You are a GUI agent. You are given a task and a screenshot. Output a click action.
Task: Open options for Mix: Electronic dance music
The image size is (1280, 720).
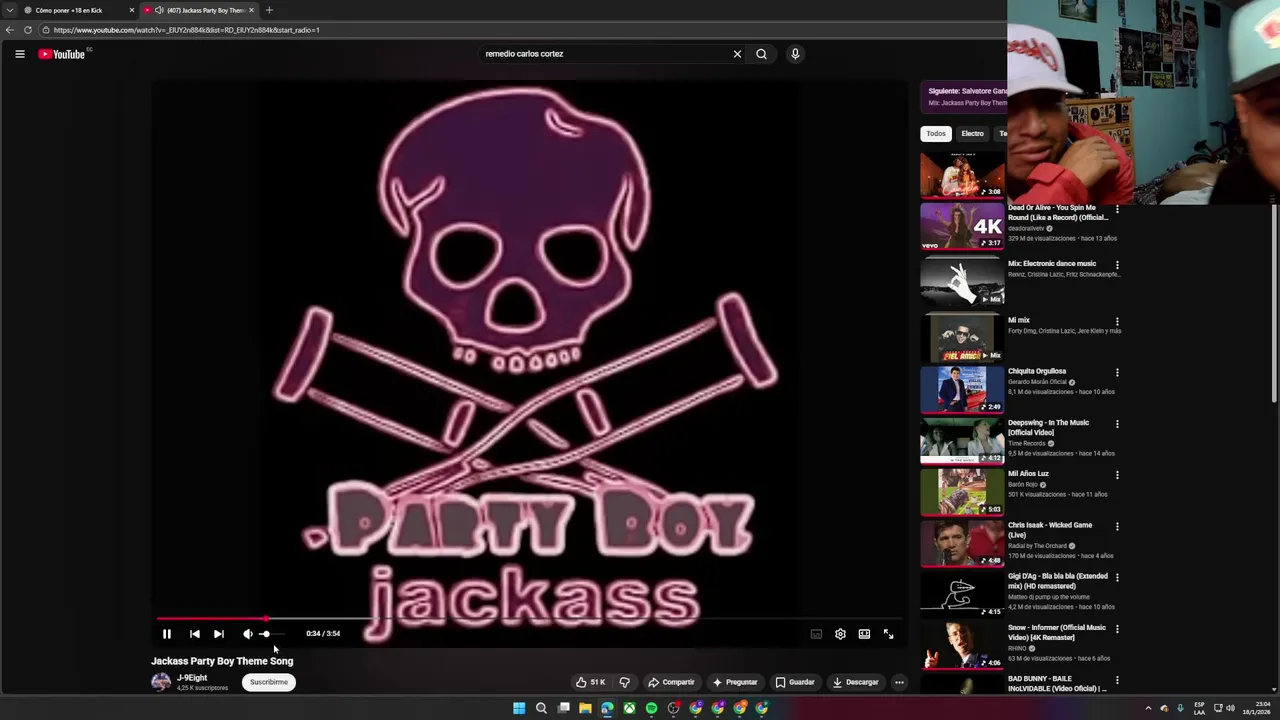(1117, 265)
